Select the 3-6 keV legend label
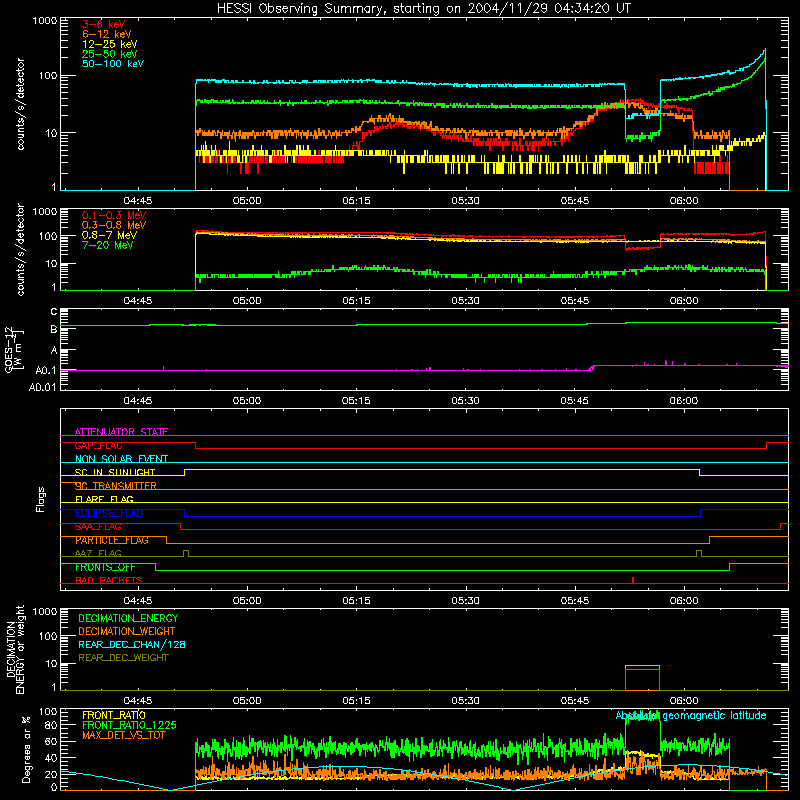This screenshot has height=800, width=800. tap(103, 24)
